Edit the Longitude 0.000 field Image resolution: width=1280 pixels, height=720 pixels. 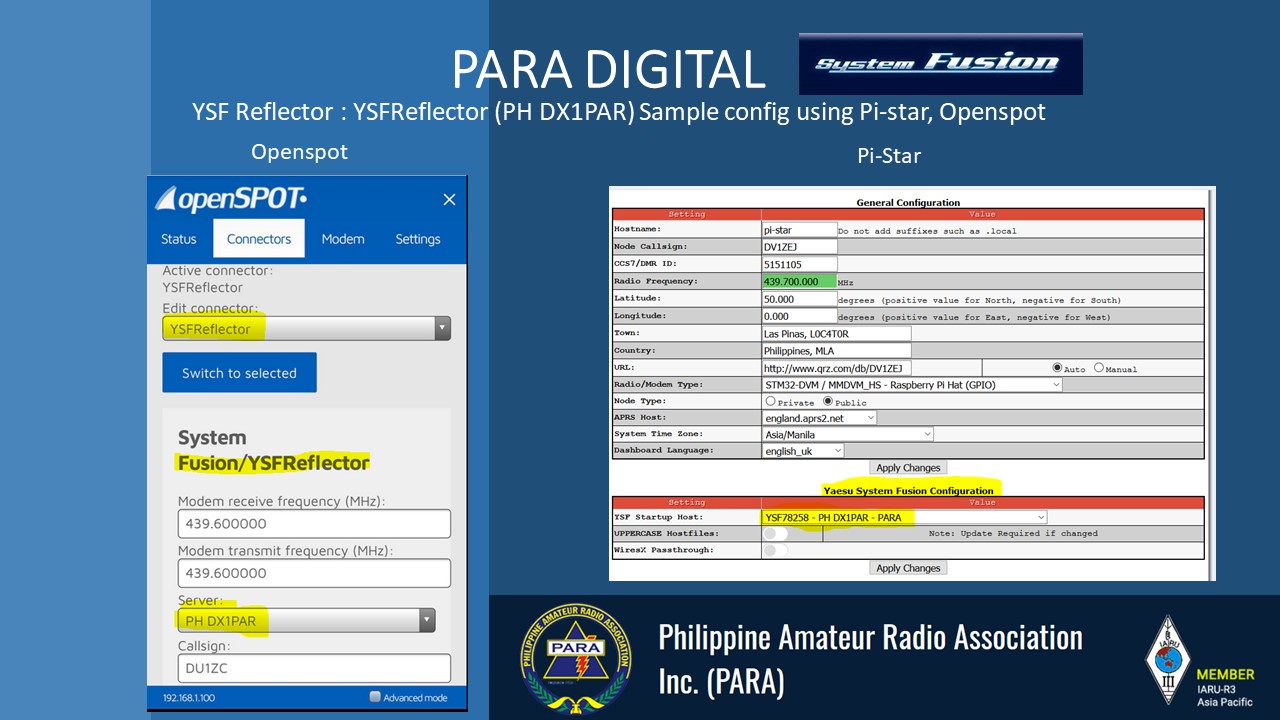click(799, 316)
